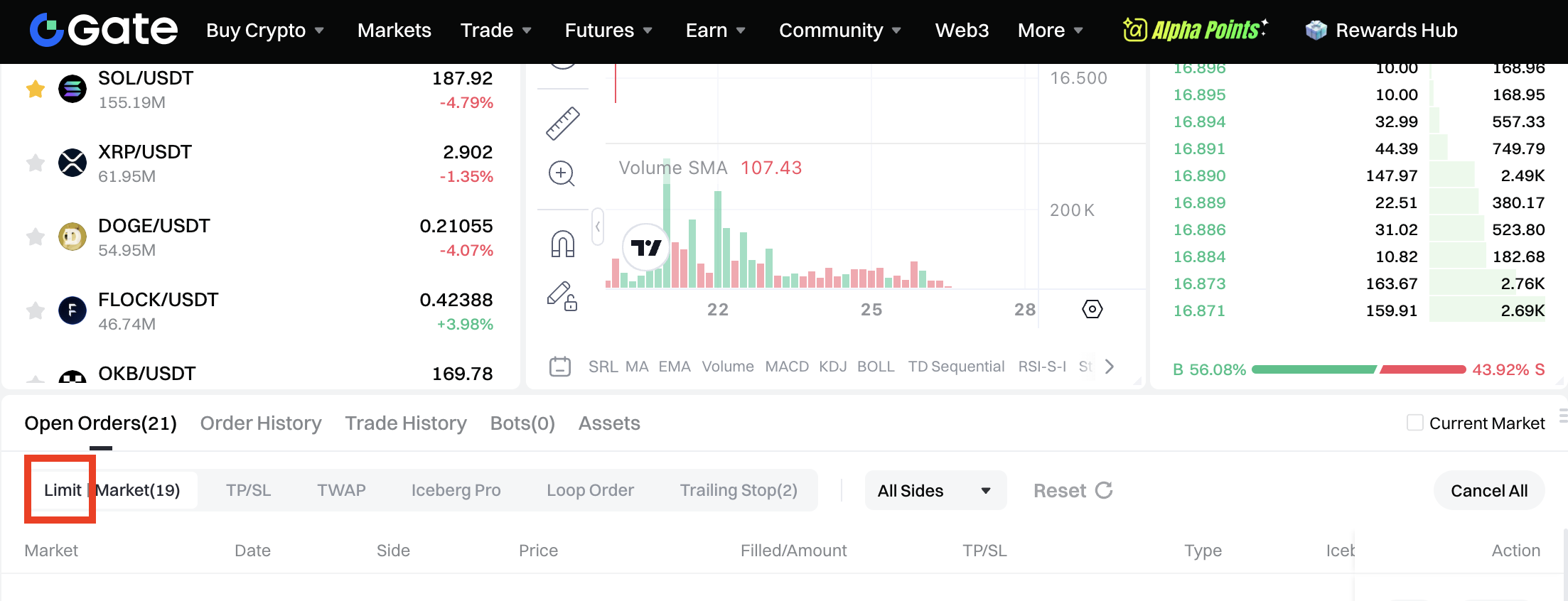Click the buy/sell ratio bar

pos(1358,369)
